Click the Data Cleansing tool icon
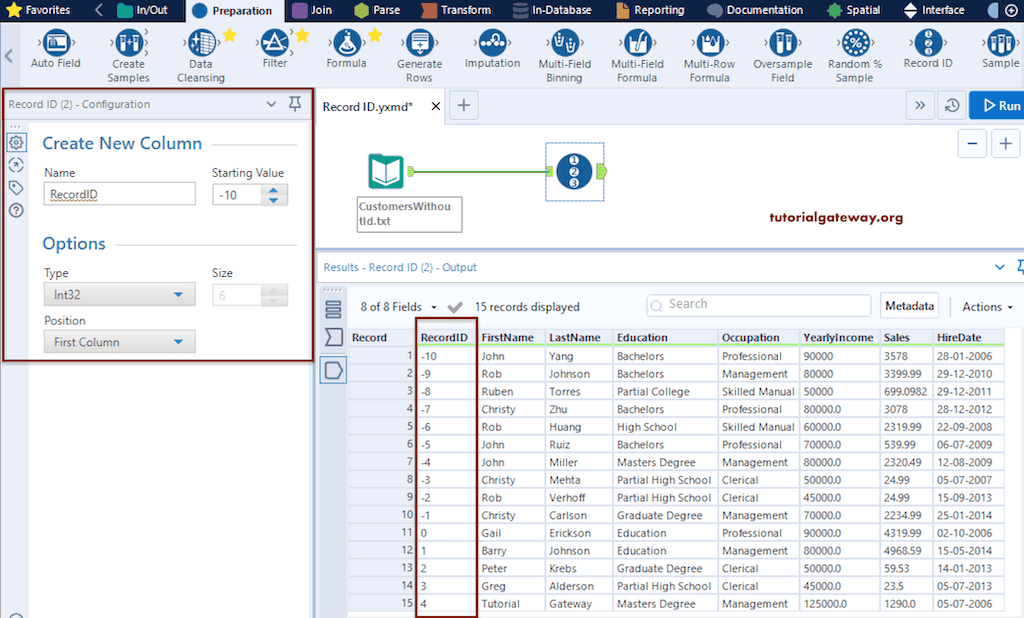1024x618 pixels. [x=201, y=43]
